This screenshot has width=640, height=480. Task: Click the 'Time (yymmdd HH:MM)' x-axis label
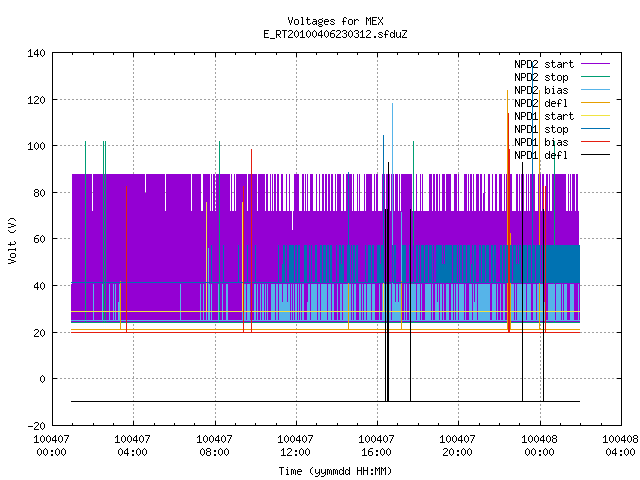click(x=335, y=471)
